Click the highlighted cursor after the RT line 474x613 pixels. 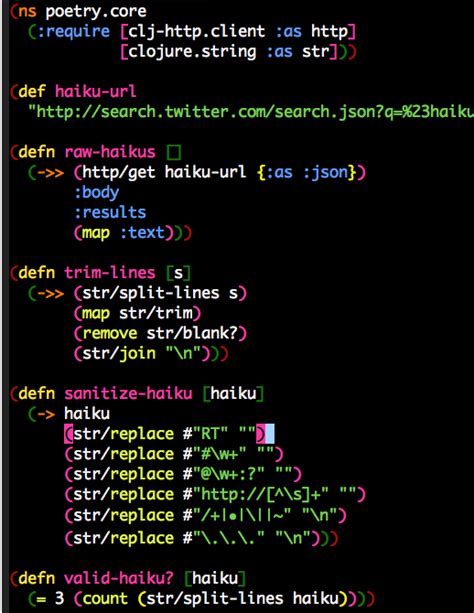point(270,434)
